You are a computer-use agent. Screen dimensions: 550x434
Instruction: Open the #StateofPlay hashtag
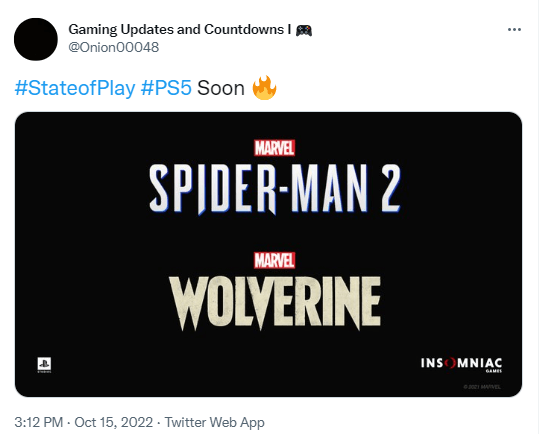point(75,88)
